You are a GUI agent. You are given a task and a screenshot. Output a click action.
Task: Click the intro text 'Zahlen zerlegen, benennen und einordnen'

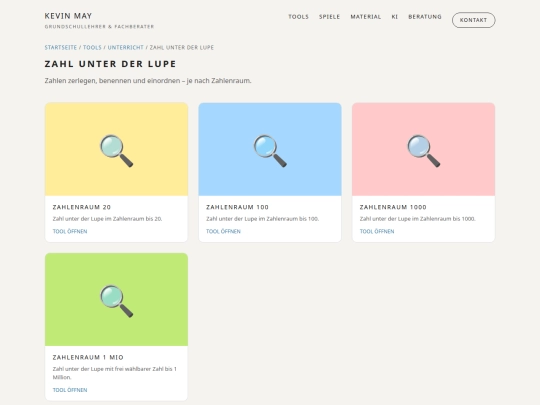tap(112, 81)
